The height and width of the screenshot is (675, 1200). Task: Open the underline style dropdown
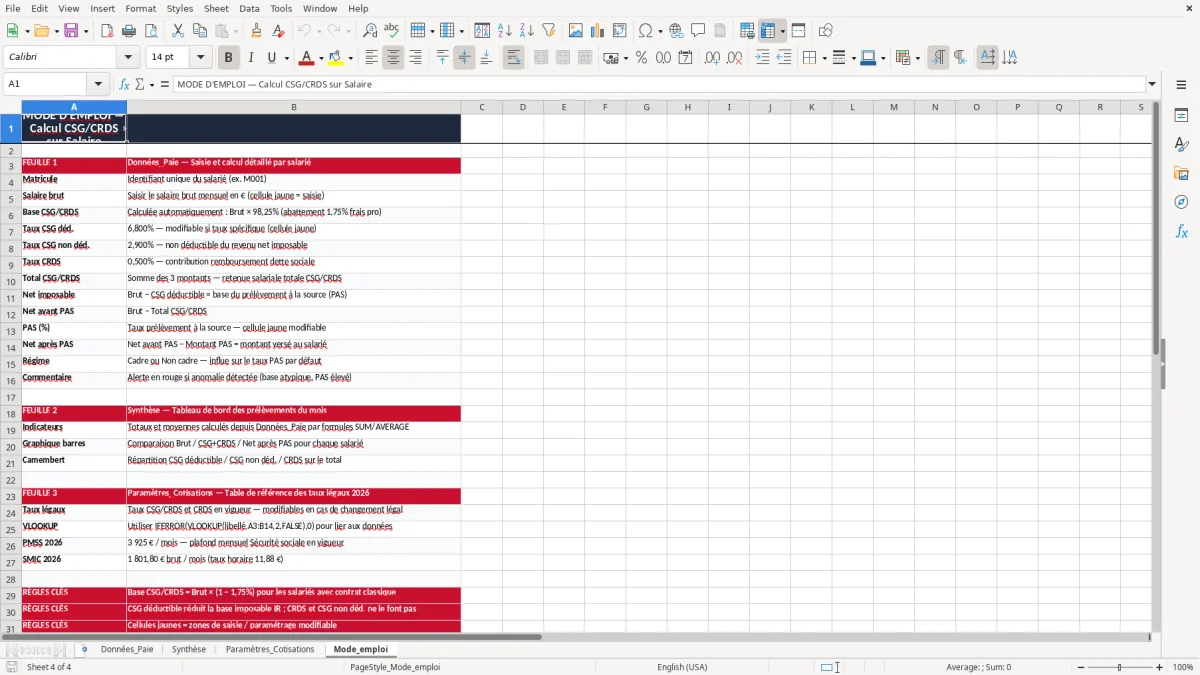tap(286, 58)
